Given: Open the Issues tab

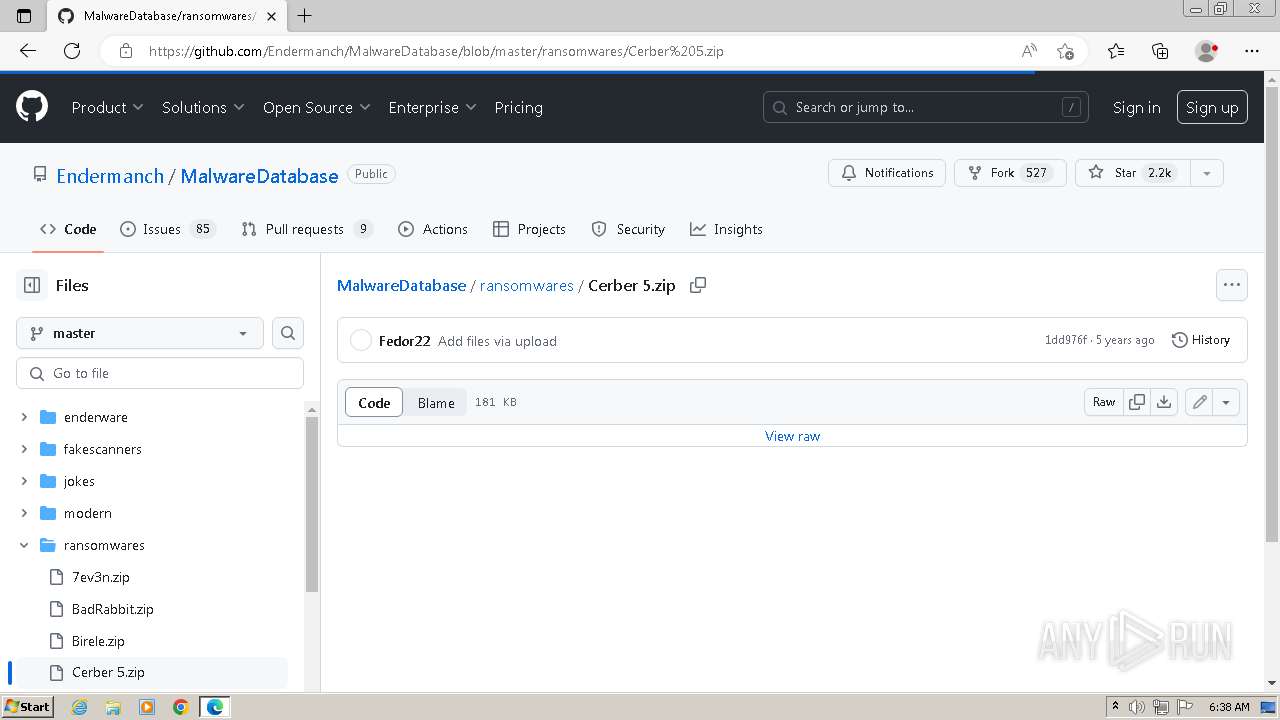Looking at the screenshot, I should [x=167, y=229].
